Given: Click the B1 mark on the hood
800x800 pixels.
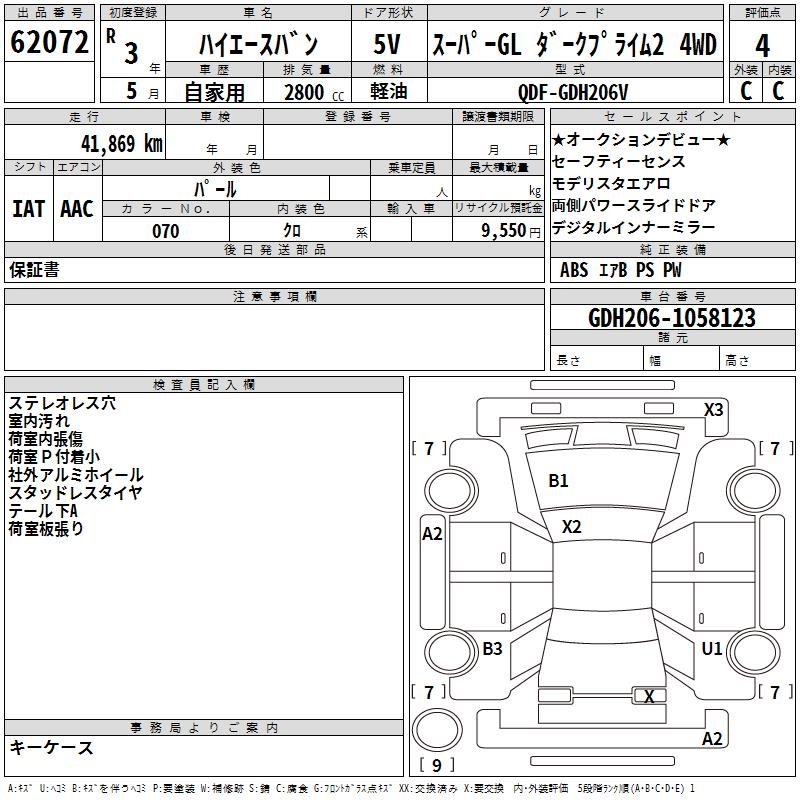Looking at the screenshot, I should (558, 481).
